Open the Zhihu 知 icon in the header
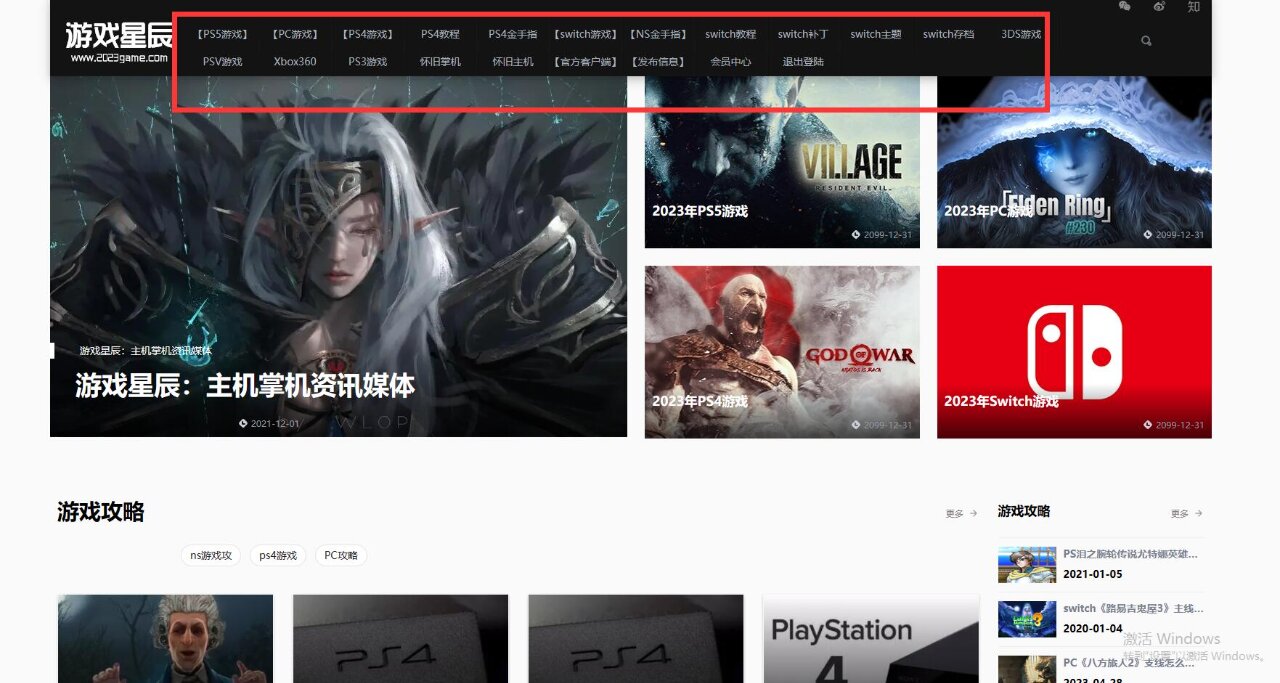 click(x=1194, y=6)
